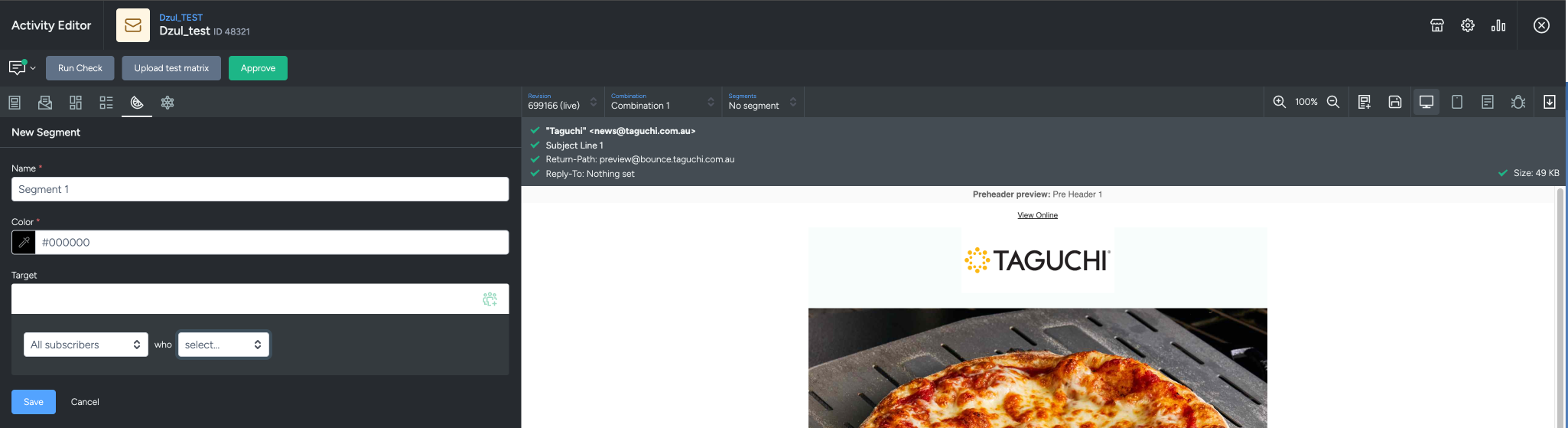Open activity settings gear icon
1568x428 pixels.
pos(1468,25)
